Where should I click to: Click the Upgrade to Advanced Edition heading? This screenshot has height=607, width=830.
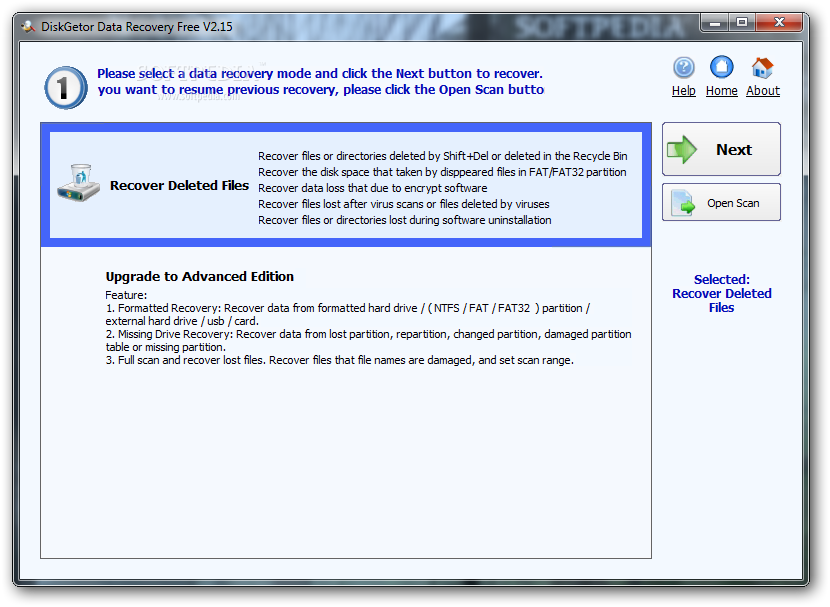[x=200, y=277]
